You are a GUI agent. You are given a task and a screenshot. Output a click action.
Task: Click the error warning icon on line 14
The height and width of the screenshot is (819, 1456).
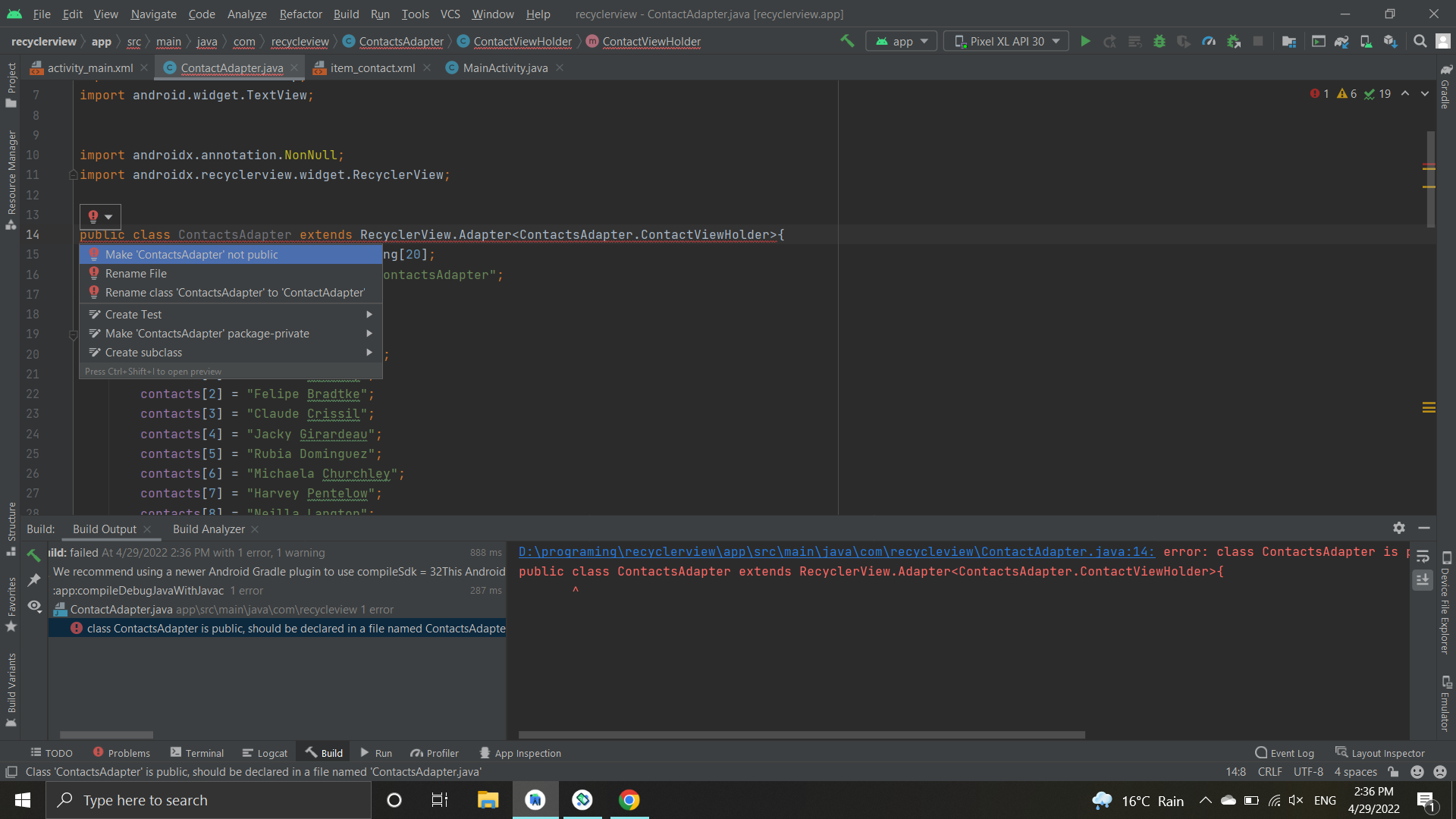92,216
